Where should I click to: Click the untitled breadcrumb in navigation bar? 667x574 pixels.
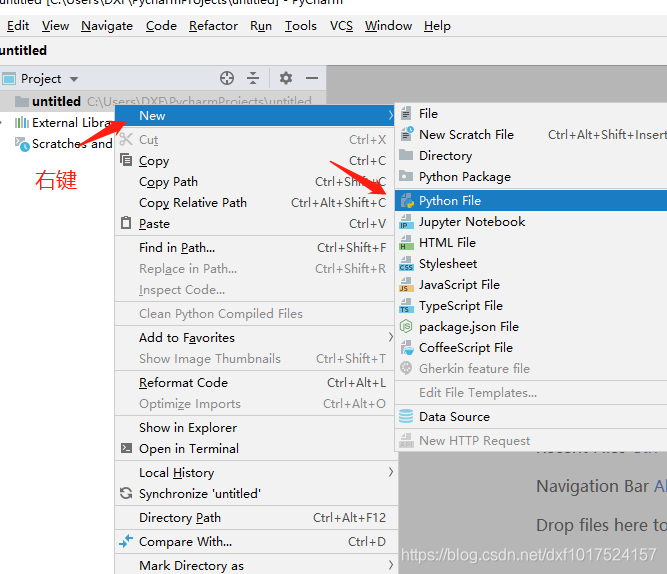[x=23, y=50]
